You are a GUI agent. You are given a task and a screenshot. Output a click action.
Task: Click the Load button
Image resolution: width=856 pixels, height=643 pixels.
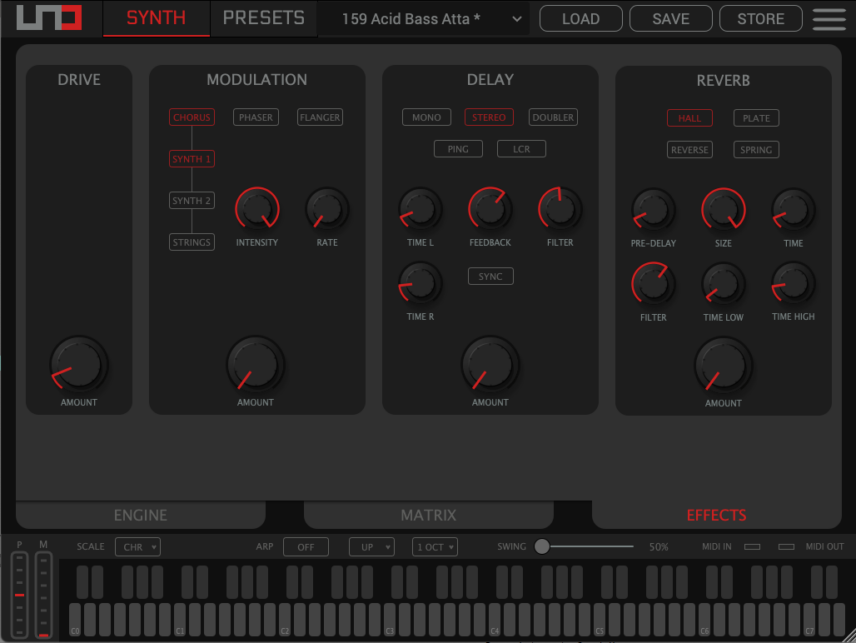[x=581, y=19]
